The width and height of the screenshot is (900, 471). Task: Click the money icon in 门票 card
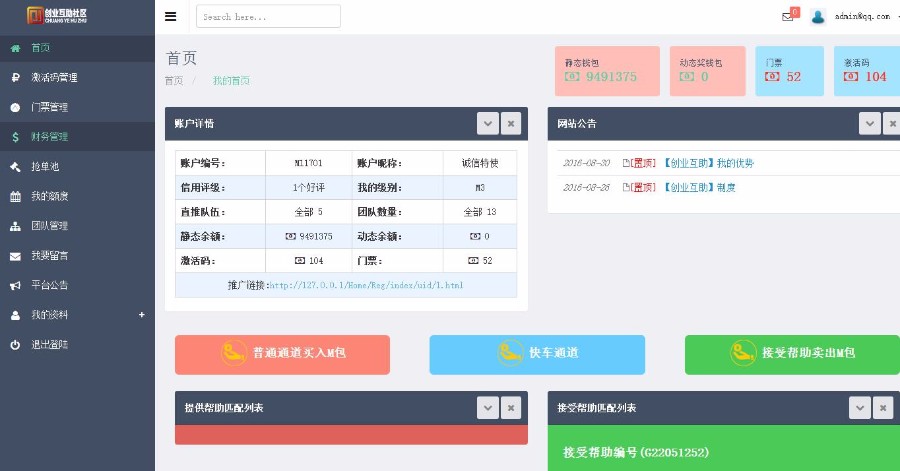point(772,77)
